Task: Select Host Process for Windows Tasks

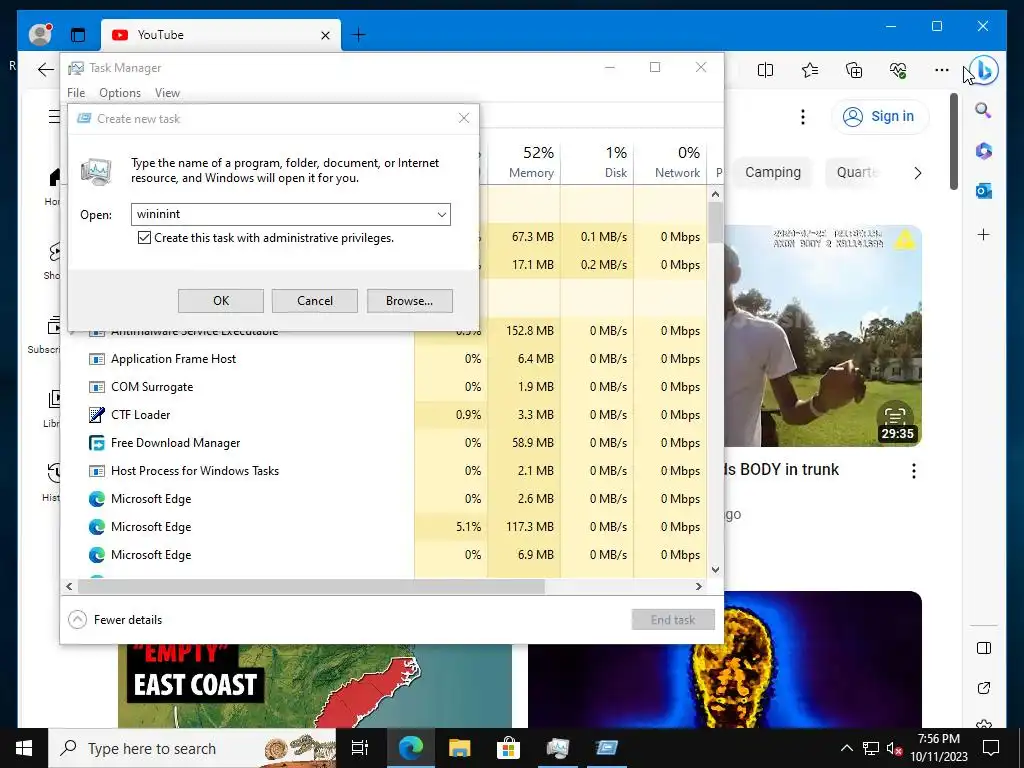Action: point(383,471)
